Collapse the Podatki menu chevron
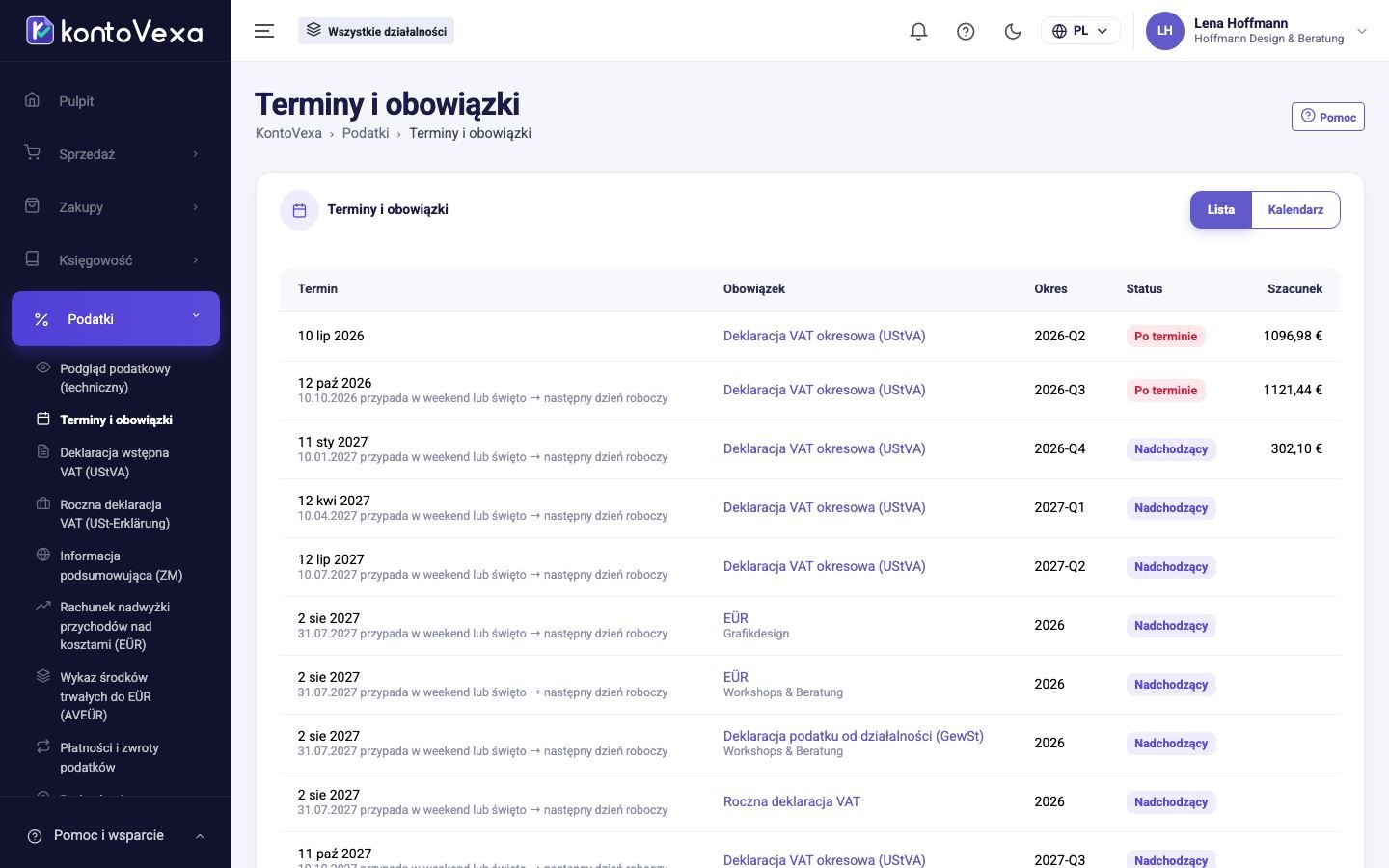The height and width of the screenshot is (868, 1389). click(x=196, y=316)
